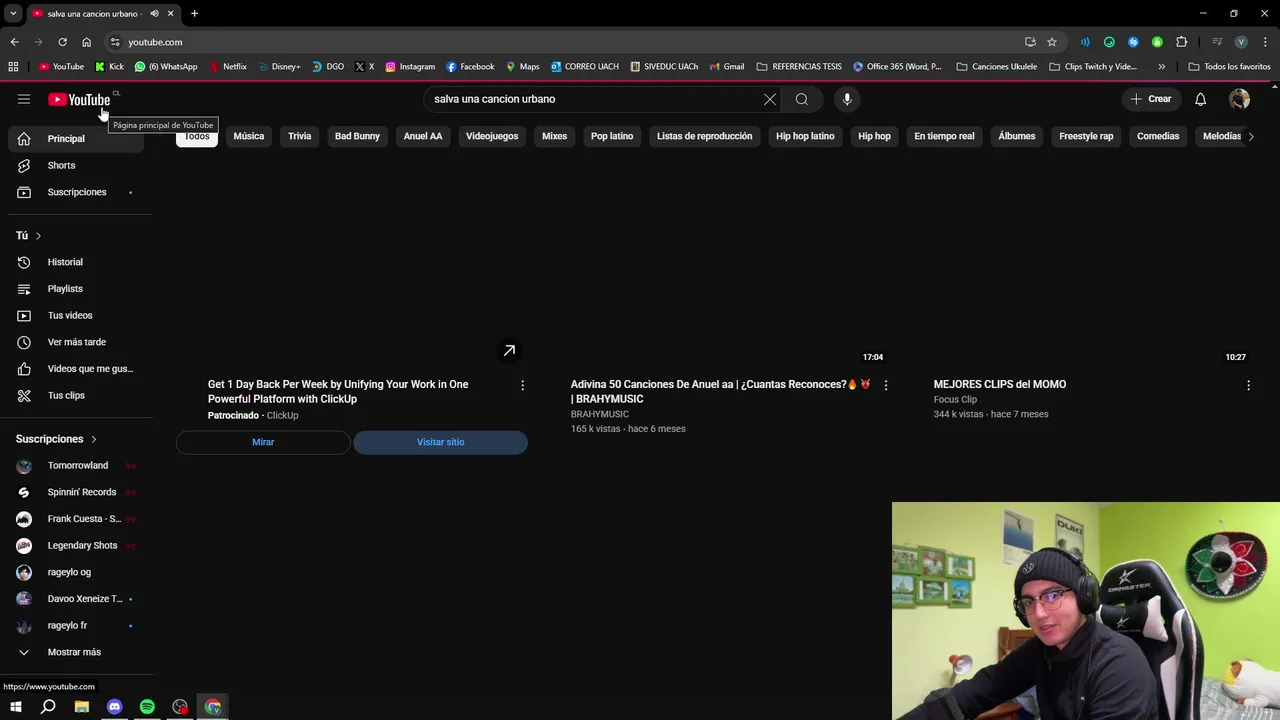This screenshot has width=1280, height=720.
Task: Select the Trivia filter chip
Action: 300,136
